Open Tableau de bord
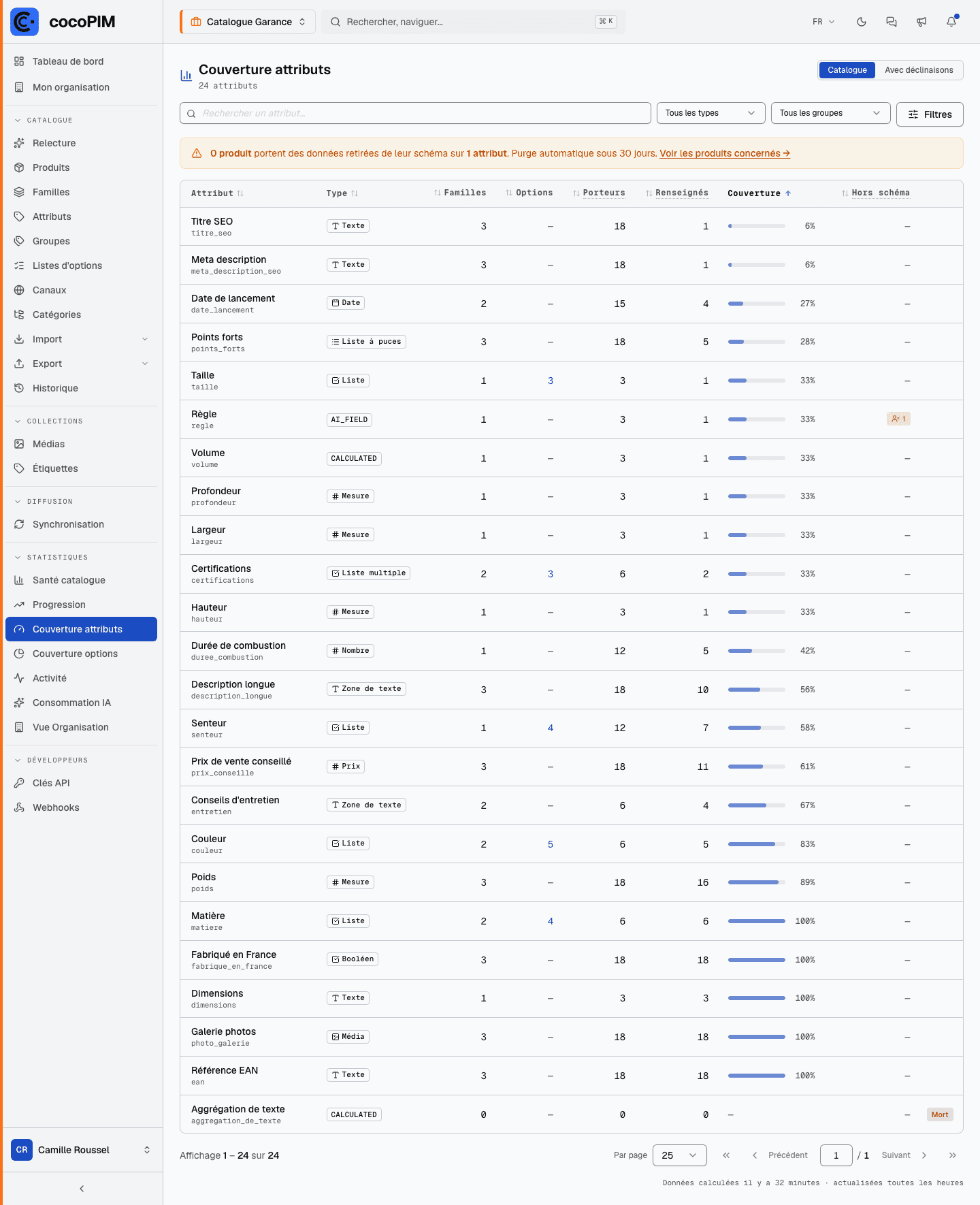The image size is (980, 1205). point(82,61)
